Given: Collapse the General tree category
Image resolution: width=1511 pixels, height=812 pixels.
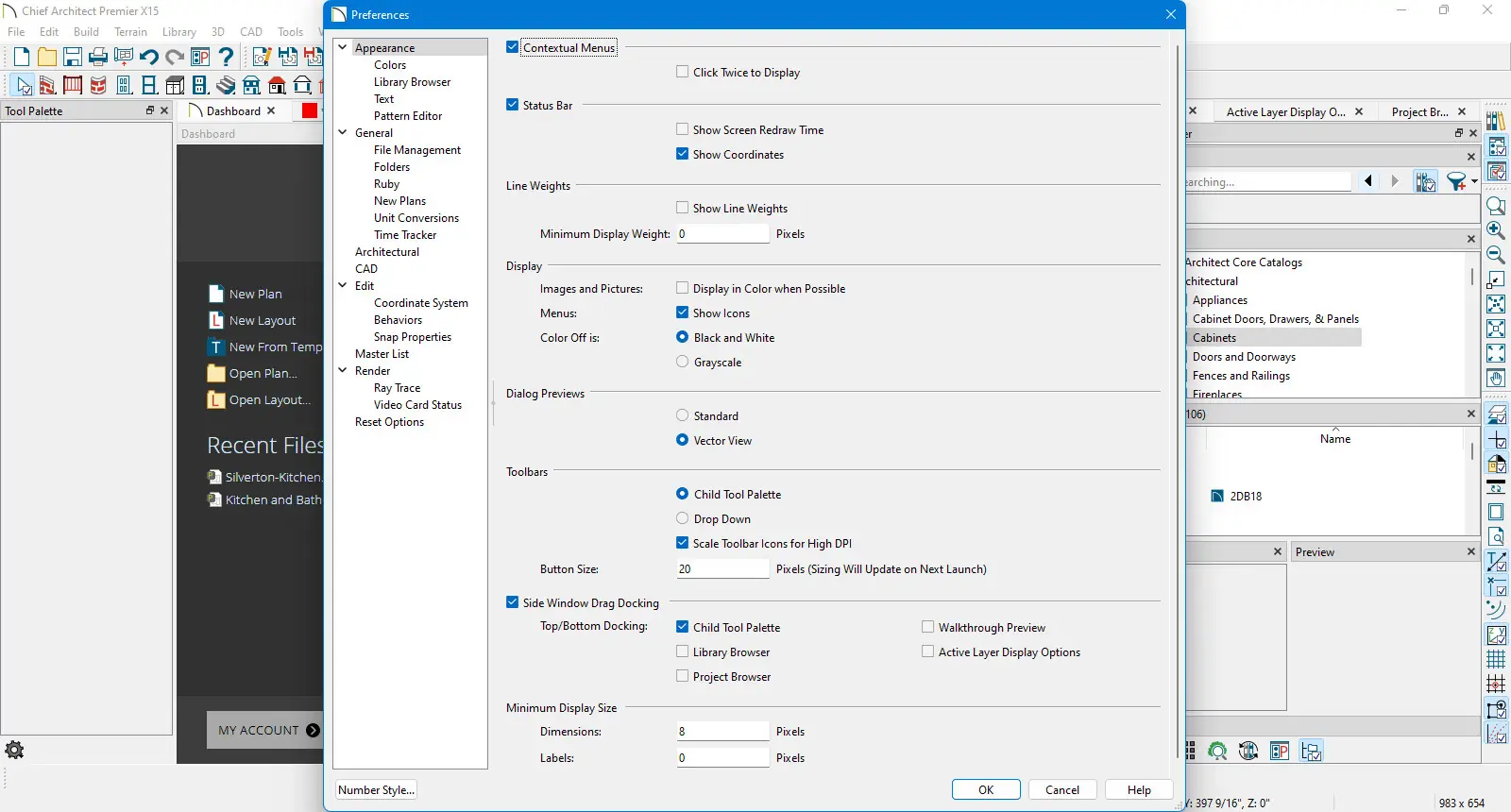Looking at the screenshot, I should point(343,132).
